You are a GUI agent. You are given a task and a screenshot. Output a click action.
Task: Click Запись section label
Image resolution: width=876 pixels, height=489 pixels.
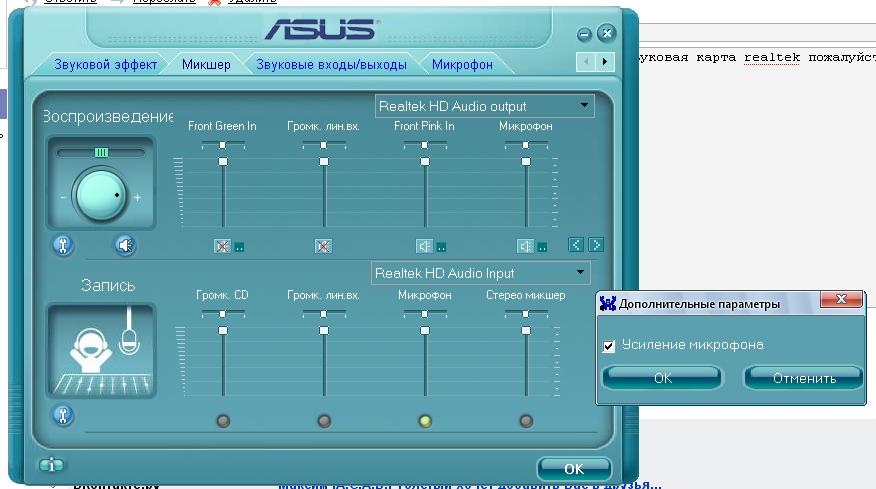[x=108, y=286]
